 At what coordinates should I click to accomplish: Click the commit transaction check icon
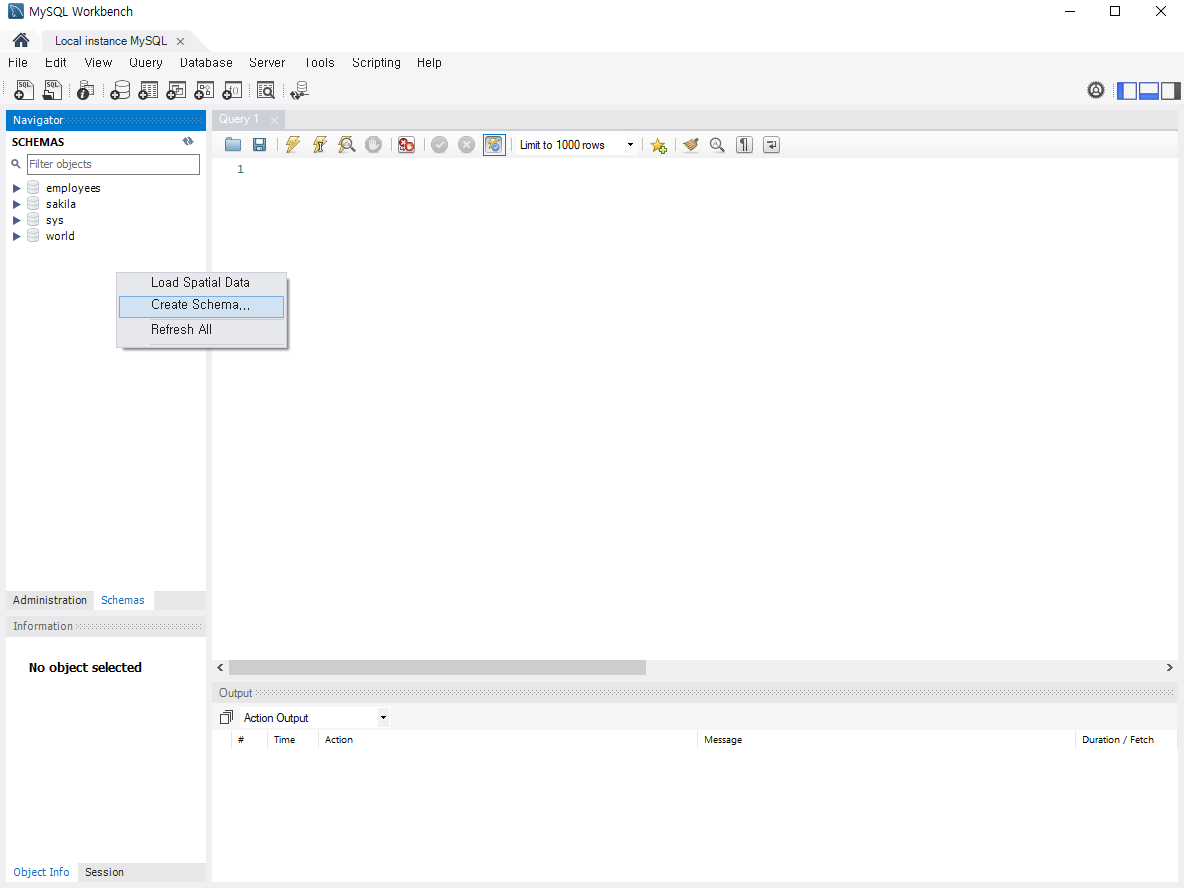(439, 145)
